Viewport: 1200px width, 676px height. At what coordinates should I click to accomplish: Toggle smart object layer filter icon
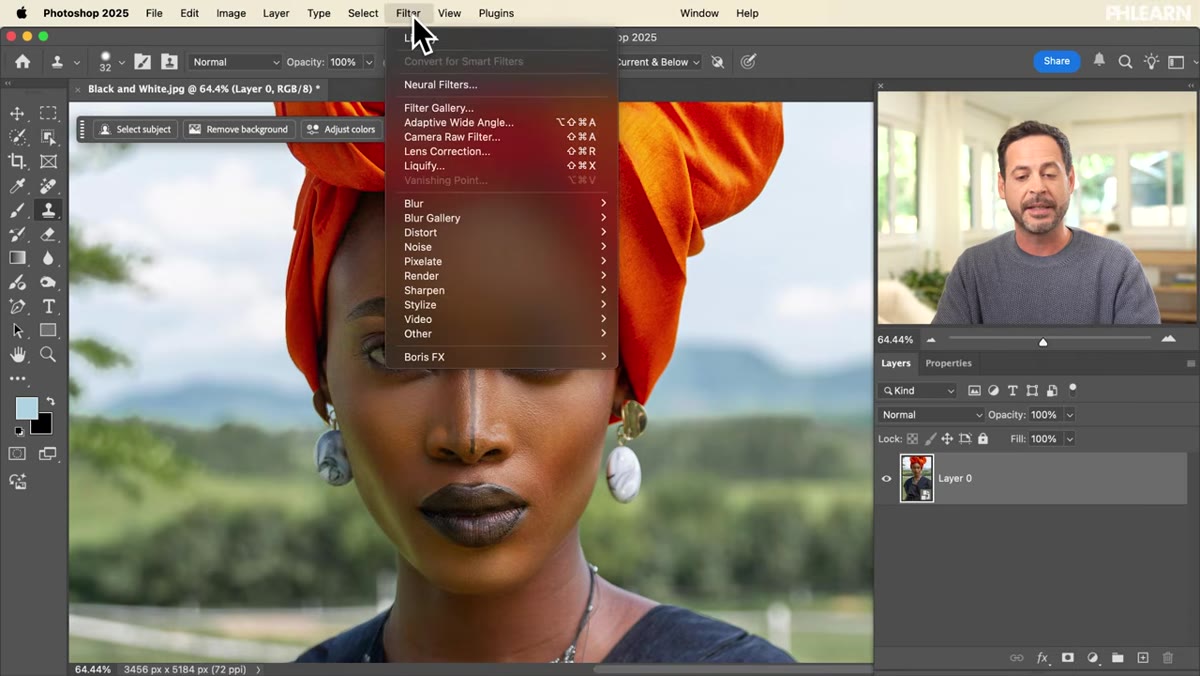tap(1052, 391)
